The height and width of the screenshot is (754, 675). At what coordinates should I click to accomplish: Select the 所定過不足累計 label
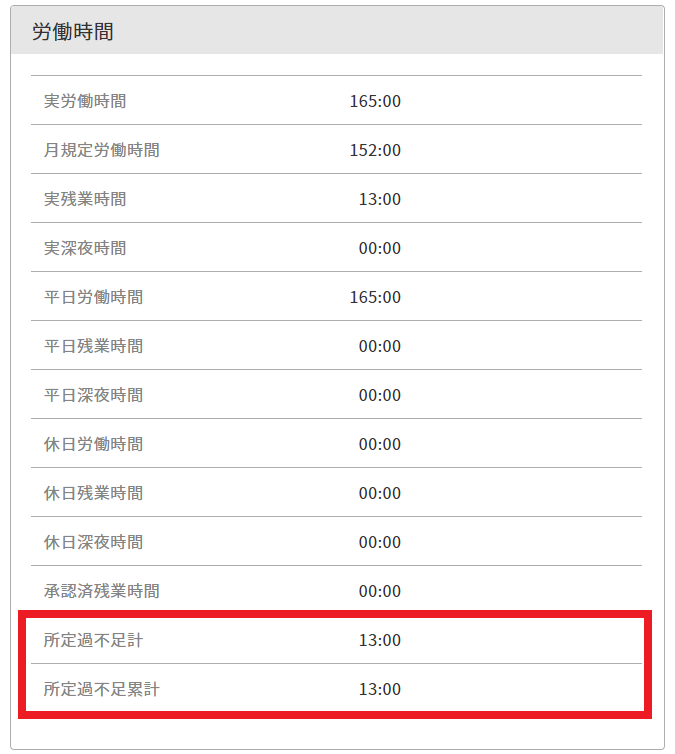pyautogui.click(x=101, y=689)
